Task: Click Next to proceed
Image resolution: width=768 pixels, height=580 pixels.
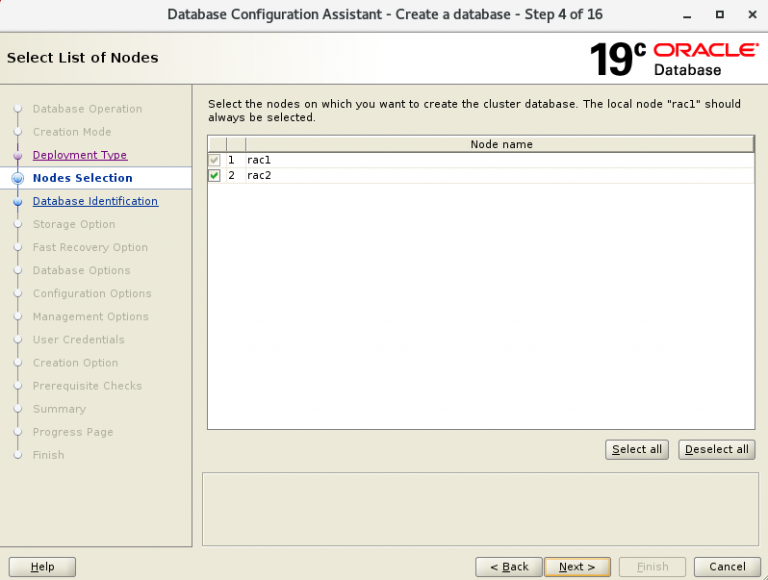Action: [577, 567]
